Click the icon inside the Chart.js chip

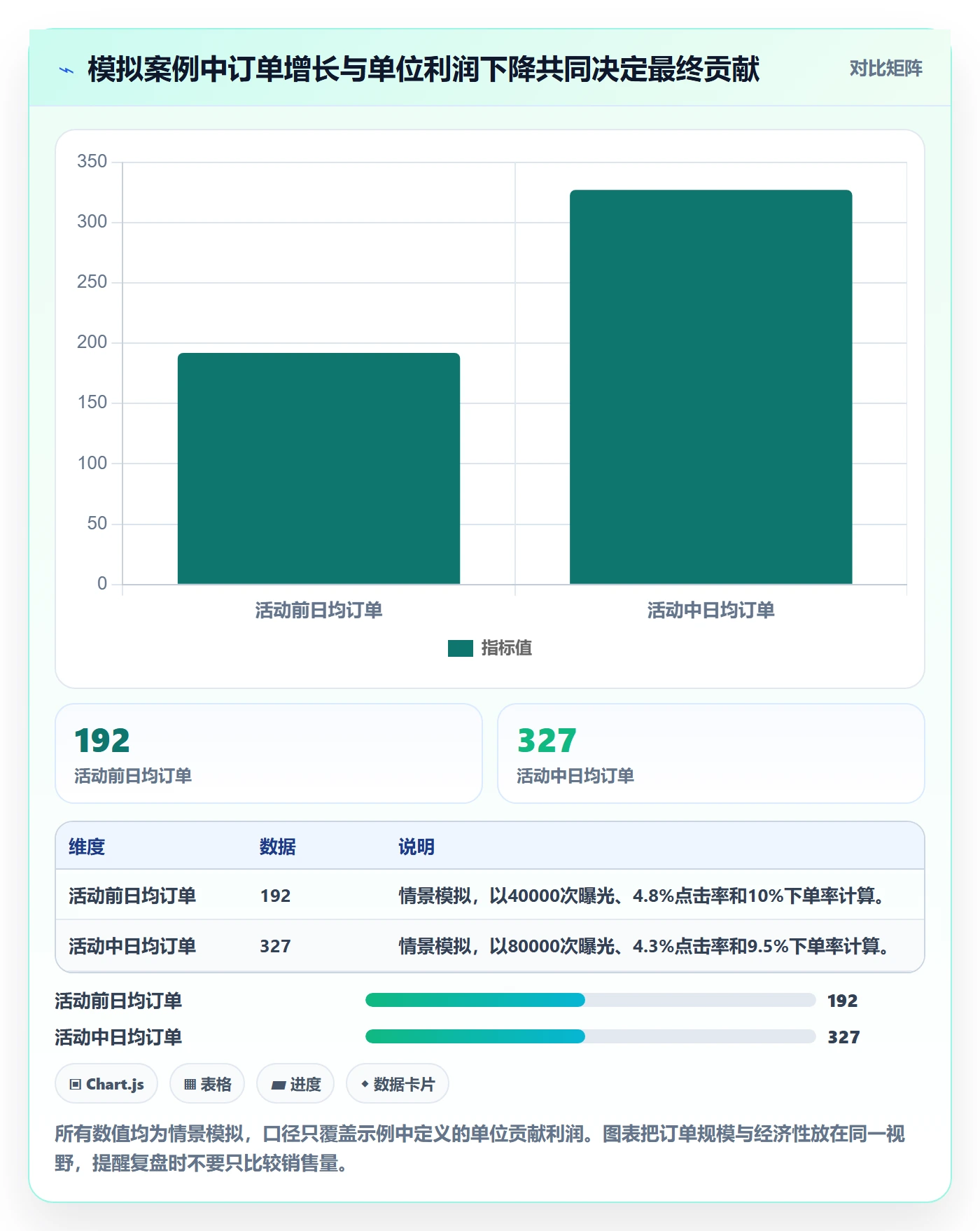(x=76, y=1085)
